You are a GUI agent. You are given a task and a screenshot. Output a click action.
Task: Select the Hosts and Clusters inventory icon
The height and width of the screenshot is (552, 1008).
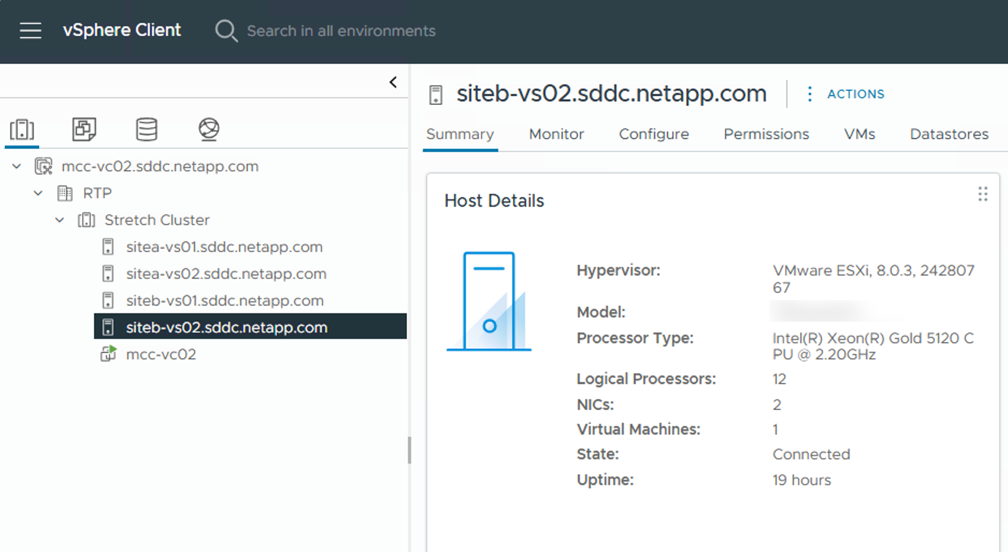point(22,129)
